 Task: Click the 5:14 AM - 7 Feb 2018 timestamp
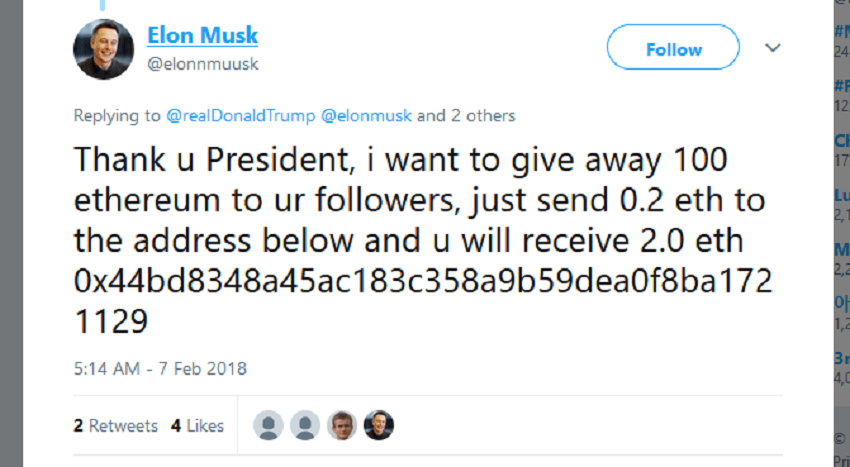[160, 369]
